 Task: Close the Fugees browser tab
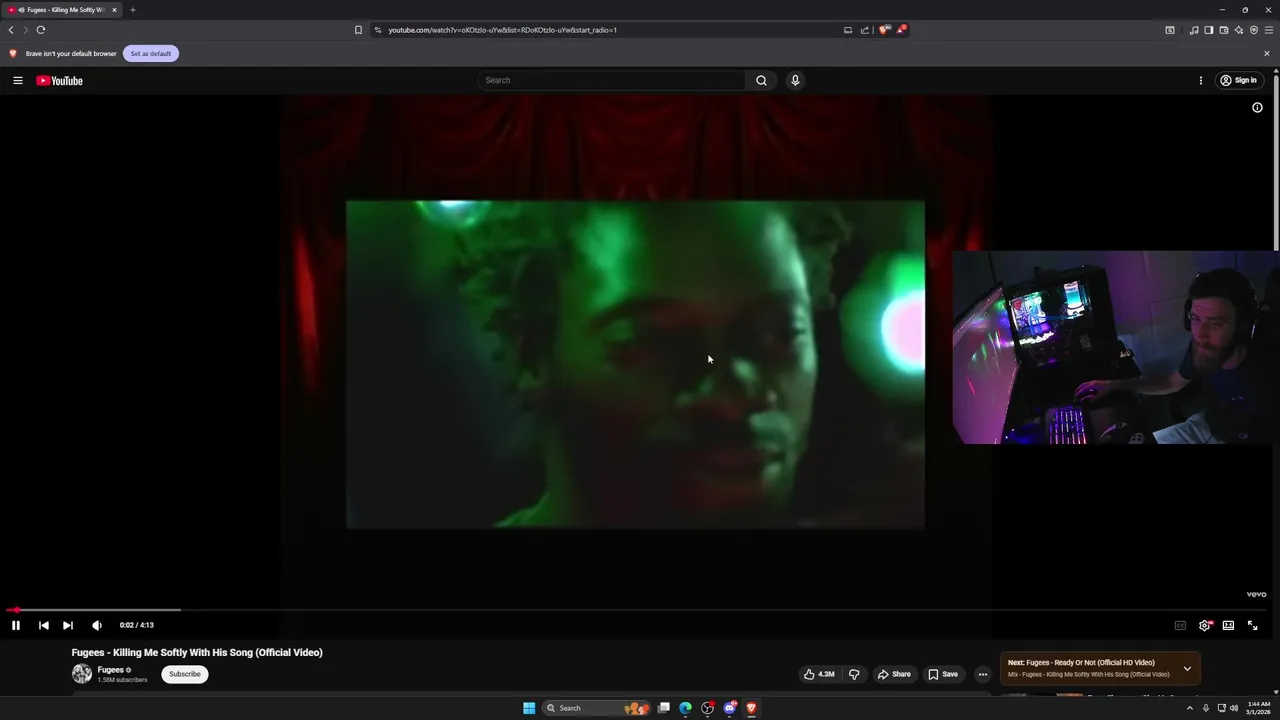point(114,10)
